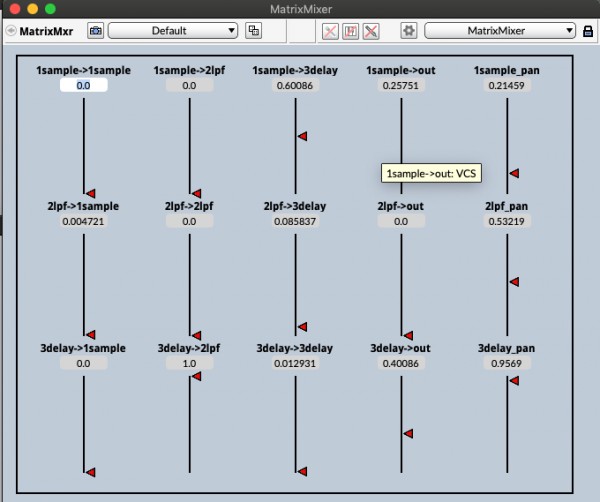Click the "1sample_pan" label
The image size is (600, 502).
(x=507, y=70)
